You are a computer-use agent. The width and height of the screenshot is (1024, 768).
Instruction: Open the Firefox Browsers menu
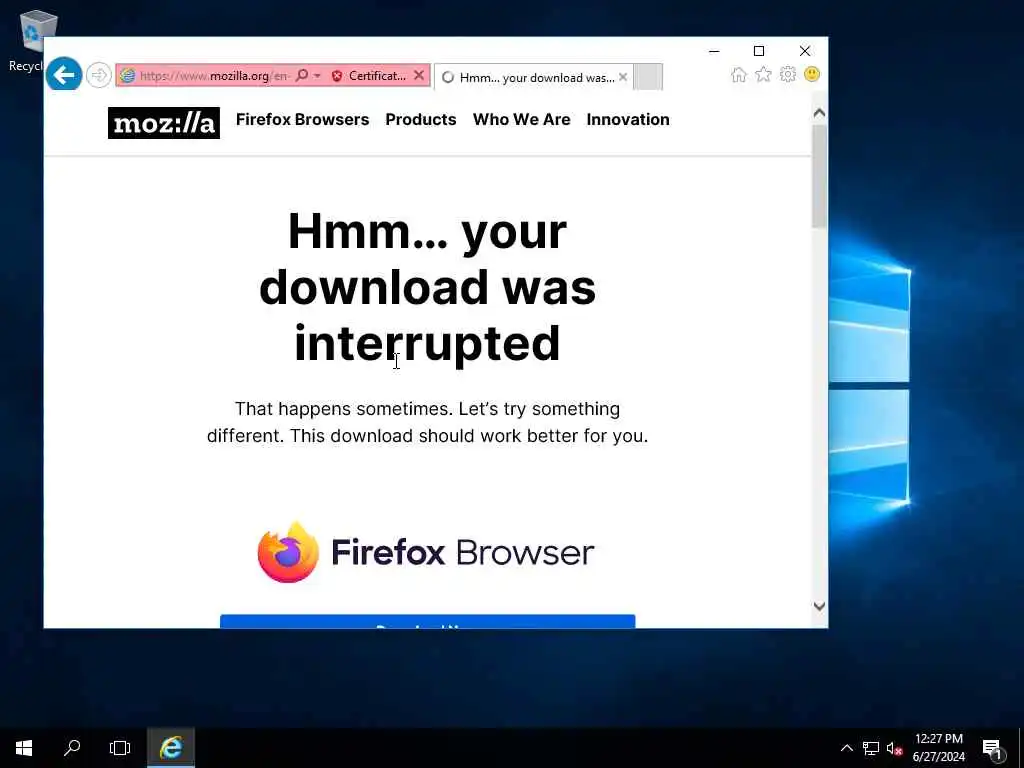pyautogui.click(x=302, y=120)
